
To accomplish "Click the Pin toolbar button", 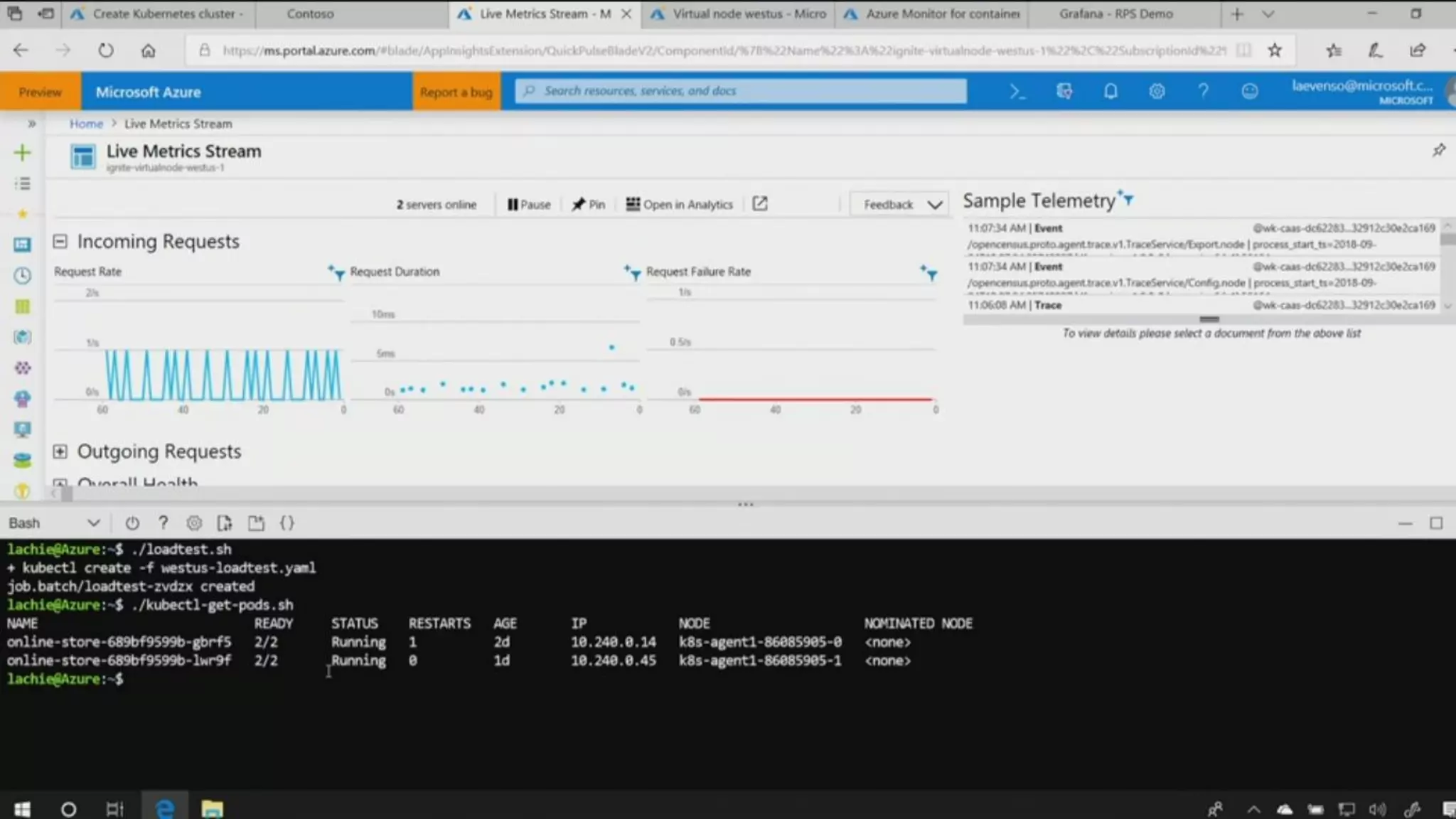I will (588, 205).
